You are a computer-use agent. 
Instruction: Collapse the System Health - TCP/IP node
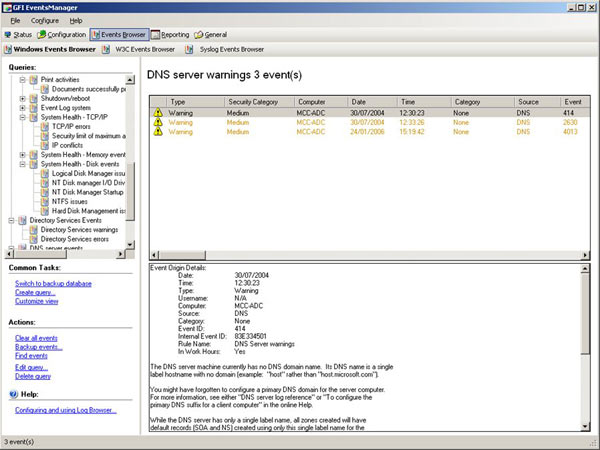click(23, 117)
